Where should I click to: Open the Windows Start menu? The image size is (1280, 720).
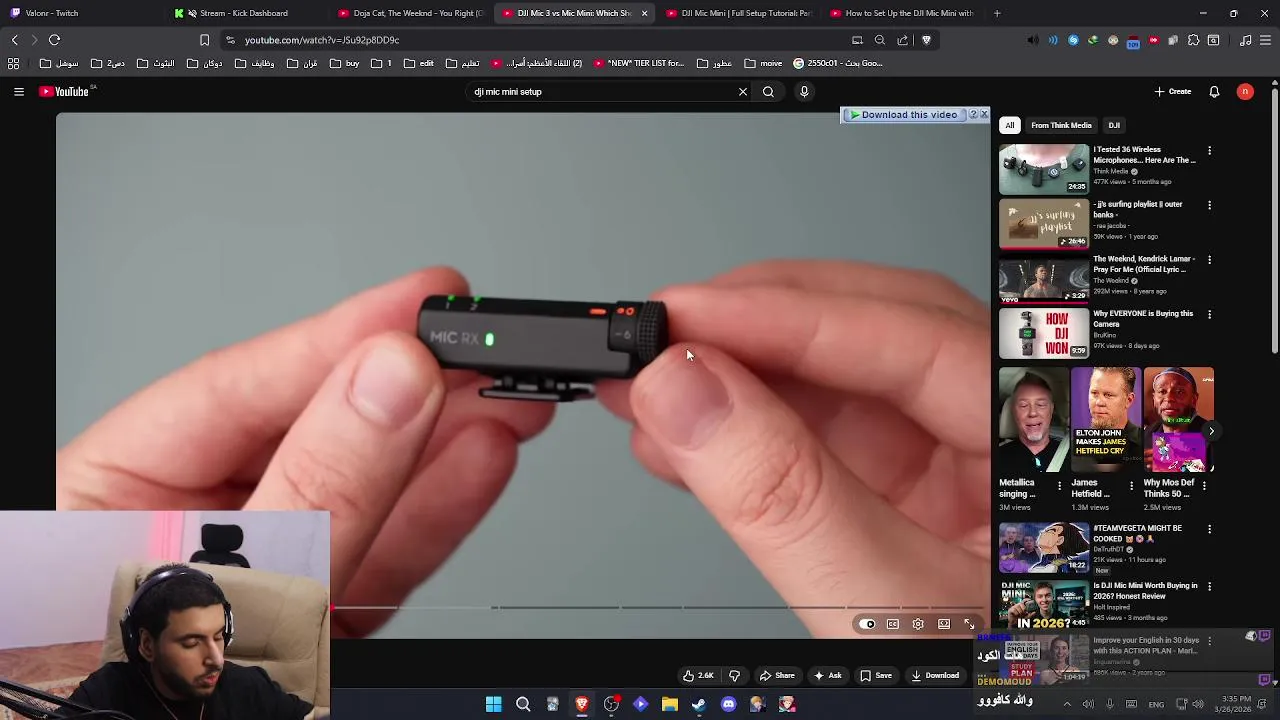493,704
